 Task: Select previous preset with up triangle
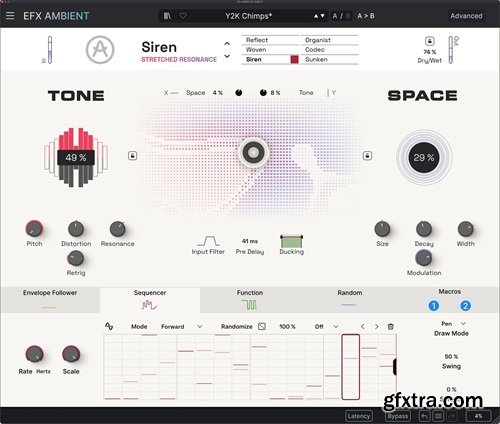(316, 16)
